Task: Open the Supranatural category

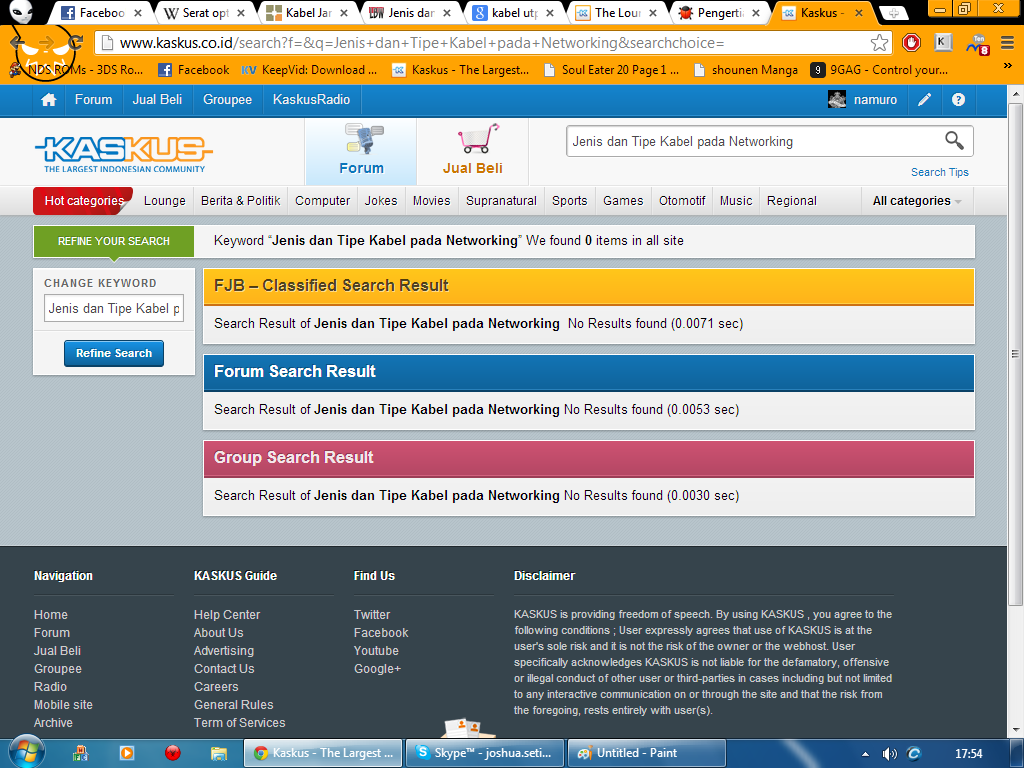Action: (502, 201)
